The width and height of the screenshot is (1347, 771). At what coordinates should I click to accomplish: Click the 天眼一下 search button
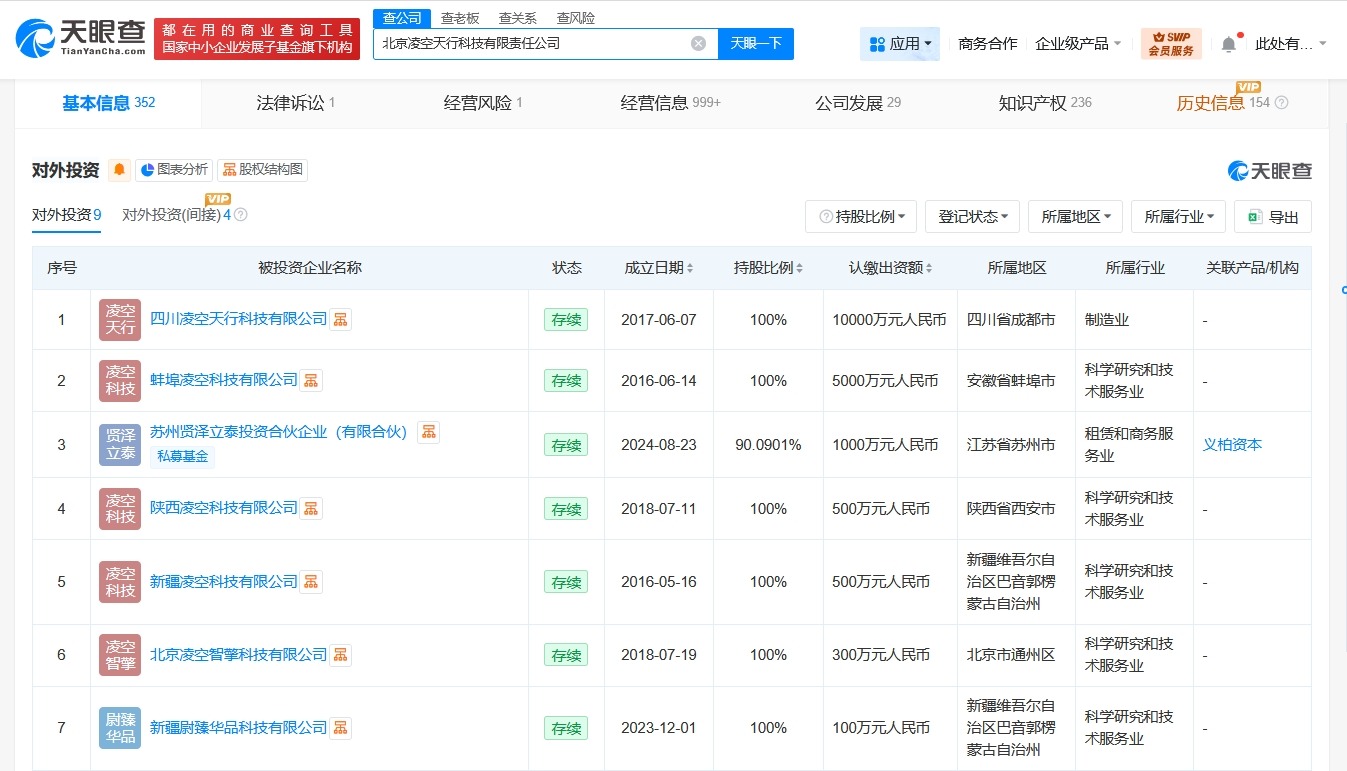(x=755, y=44)
